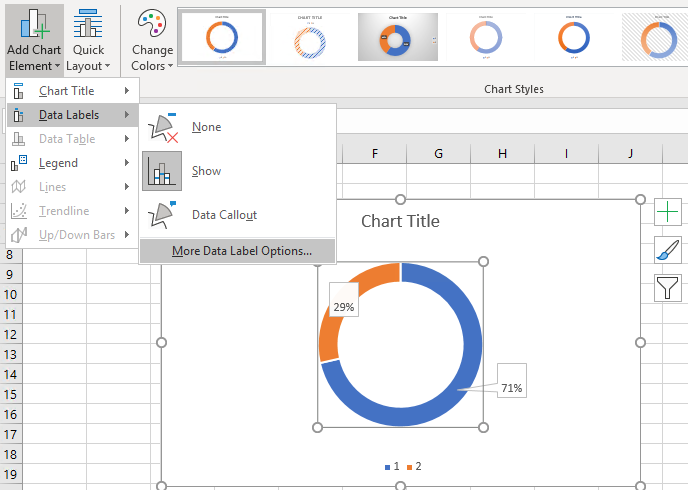
Task: Click the plot area's bottom-right corner handle
Action: [x=483, y=427]
